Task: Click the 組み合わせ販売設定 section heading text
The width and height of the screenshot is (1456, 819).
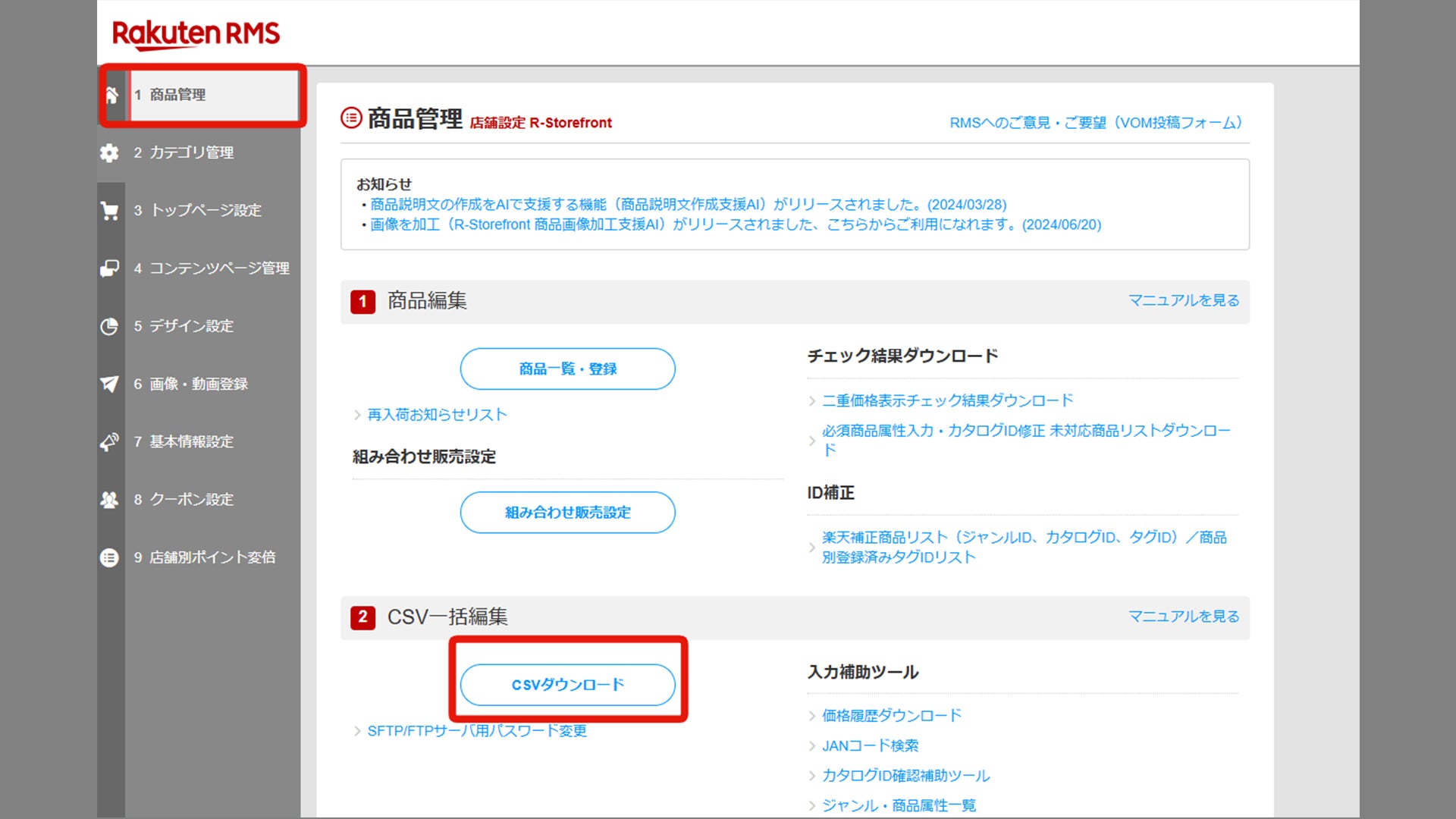Action: coord(424,457)
